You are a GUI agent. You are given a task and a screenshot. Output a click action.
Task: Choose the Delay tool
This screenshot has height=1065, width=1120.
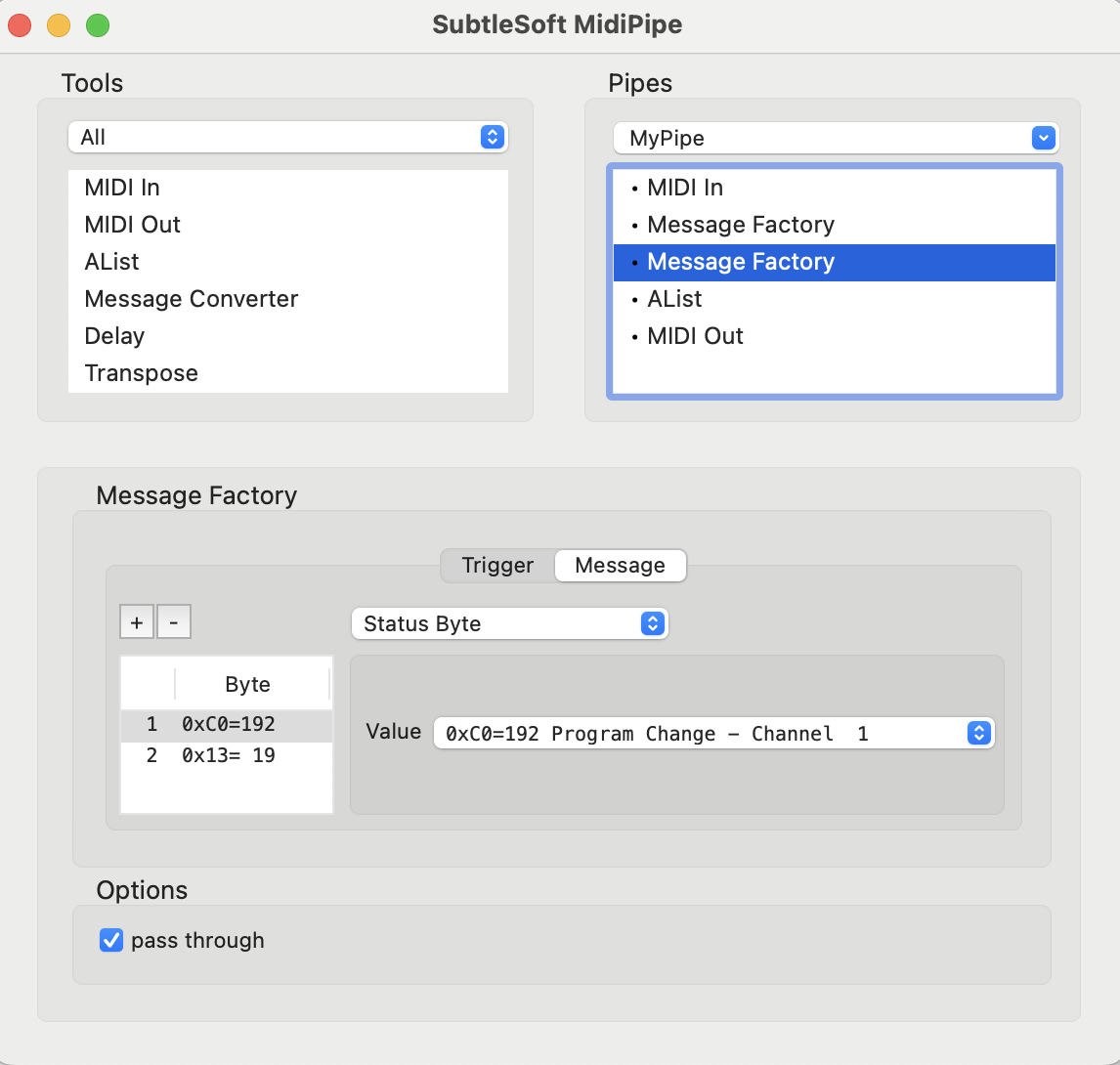coord(114,336)
